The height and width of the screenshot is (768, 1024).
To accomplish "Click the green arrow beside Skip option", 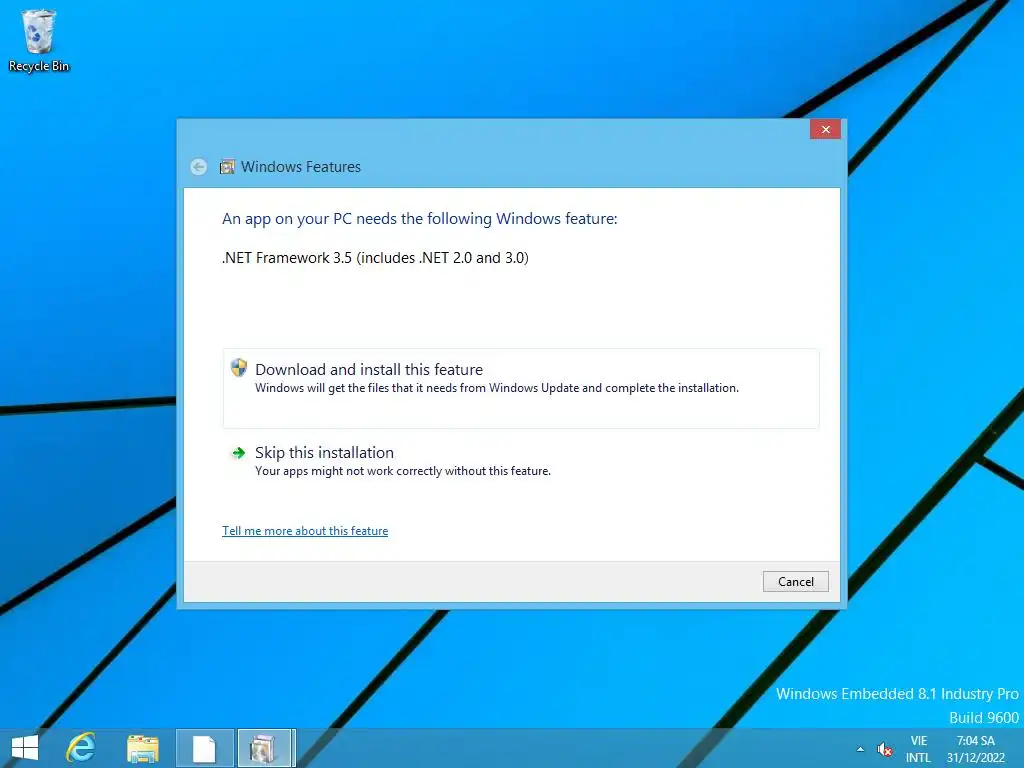I will (x=239, y=453).
